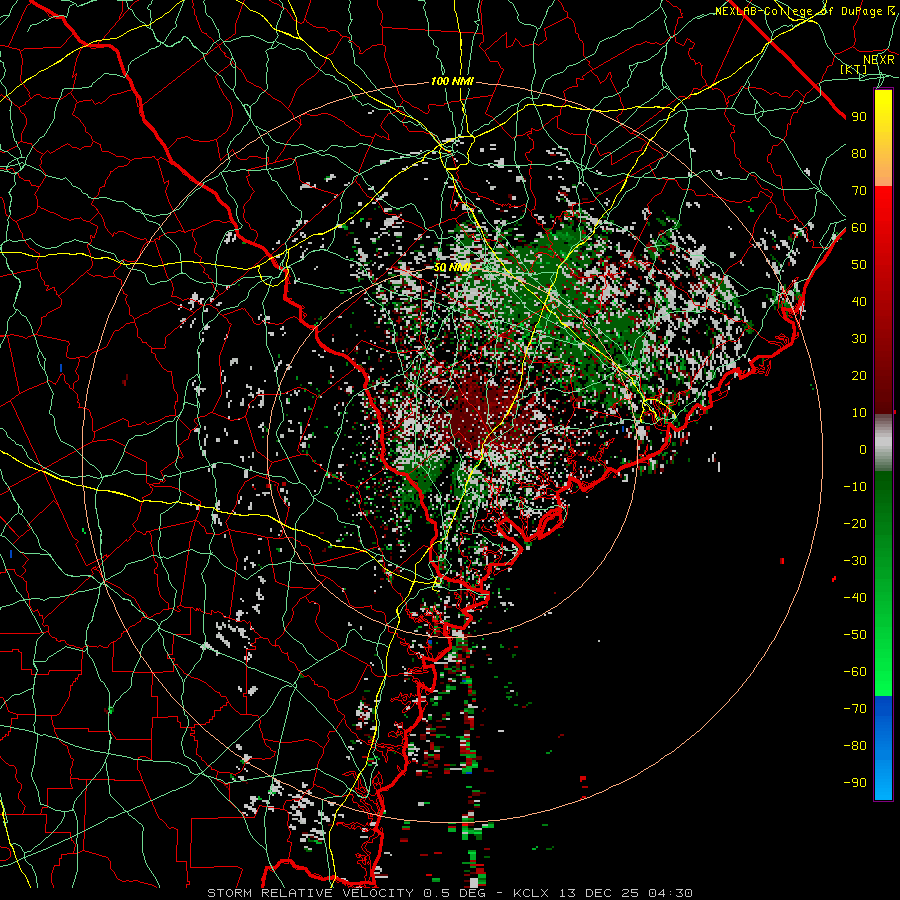Click the "50" value on velocity scale
This screenshot has width=900, height=900.
click(x=859, y=265)
